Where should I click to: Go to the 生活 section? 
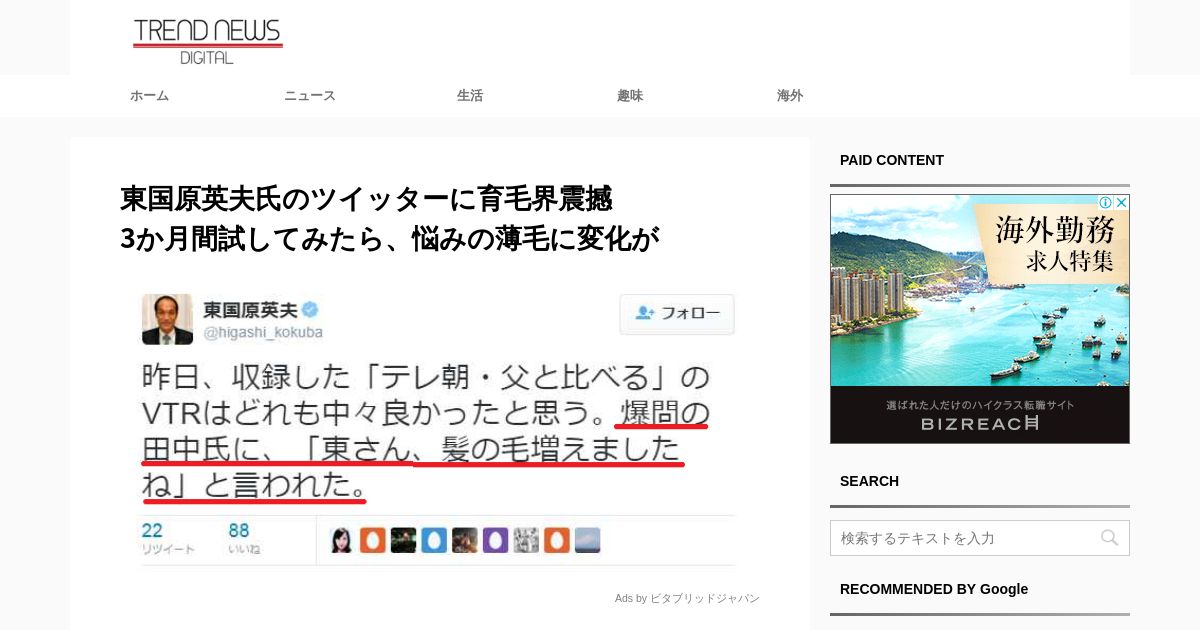470,96
